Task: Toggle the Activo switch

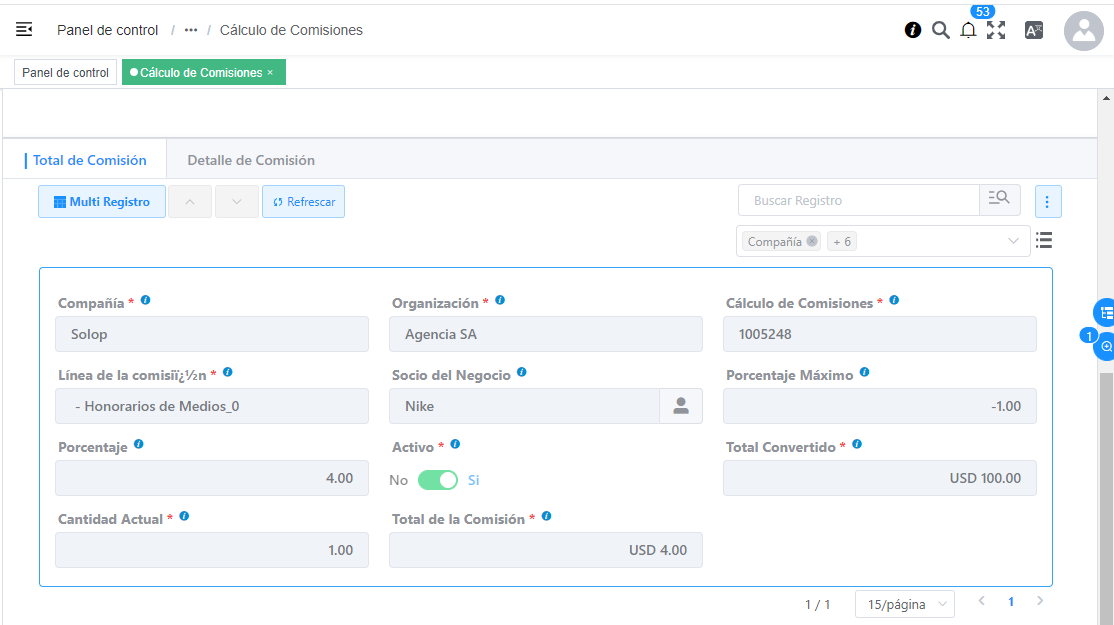Action: tap(438, 480)
